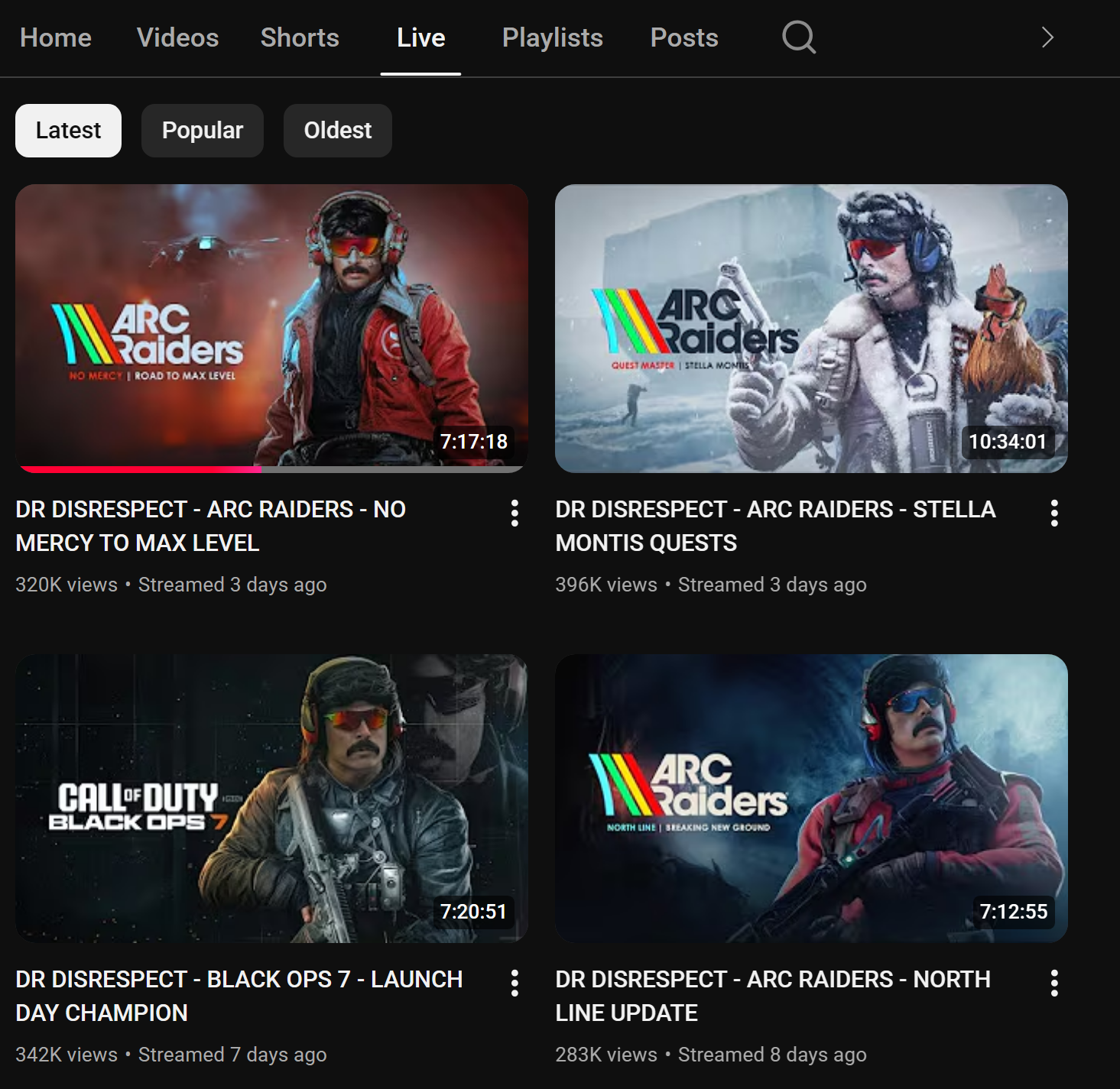1120x1089 pixels.
Task: Select the Live tab
Action: 420,37
